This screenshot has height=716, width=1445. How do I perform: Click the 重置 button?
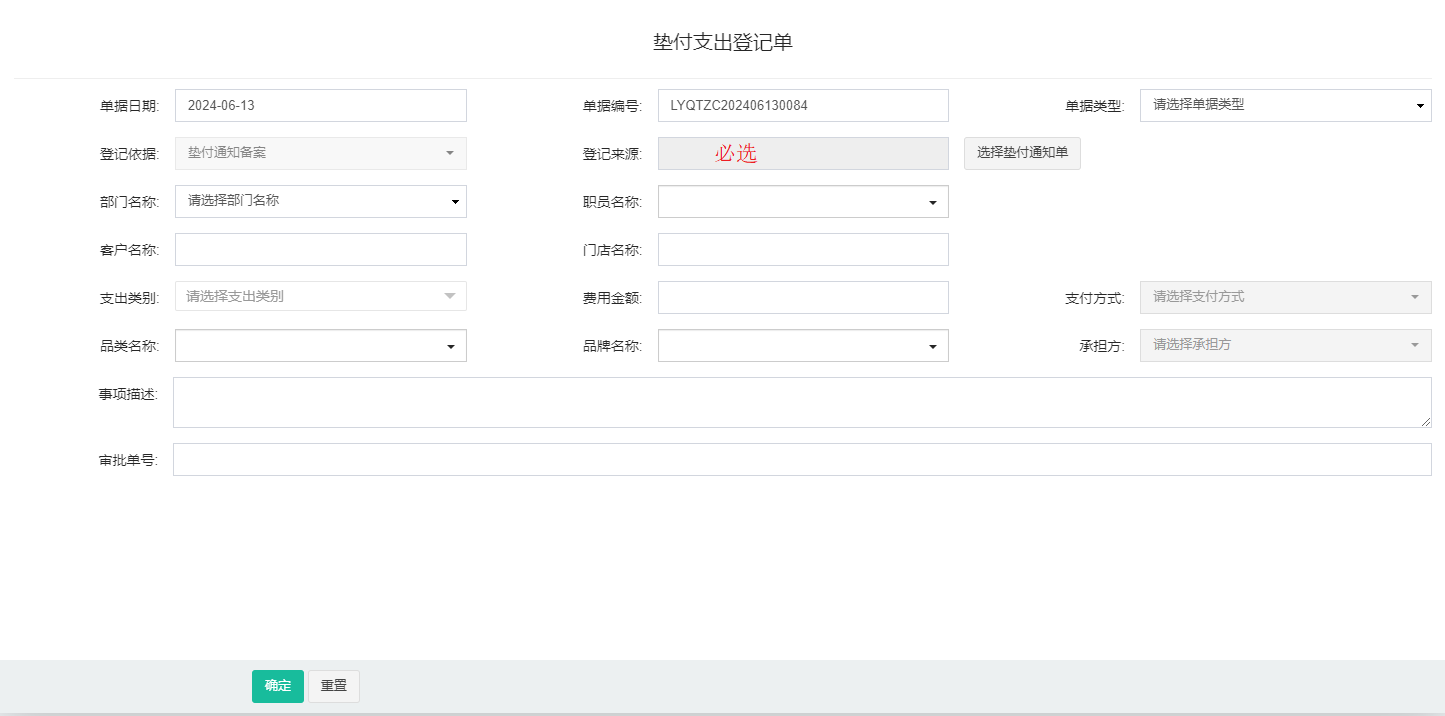333,686
